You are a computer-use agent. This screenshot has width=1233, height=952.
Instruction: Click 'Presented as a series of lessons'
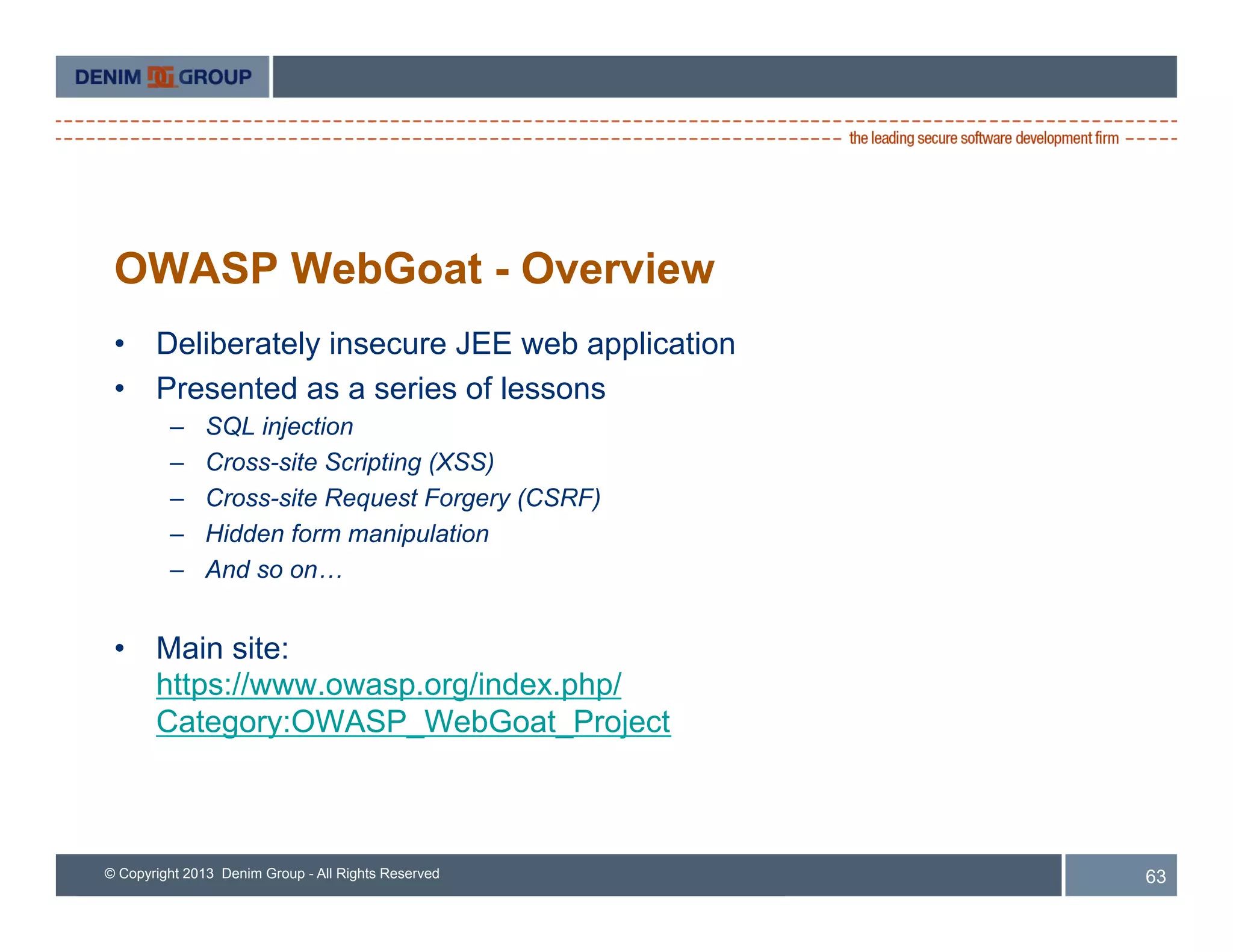point(380,389)
